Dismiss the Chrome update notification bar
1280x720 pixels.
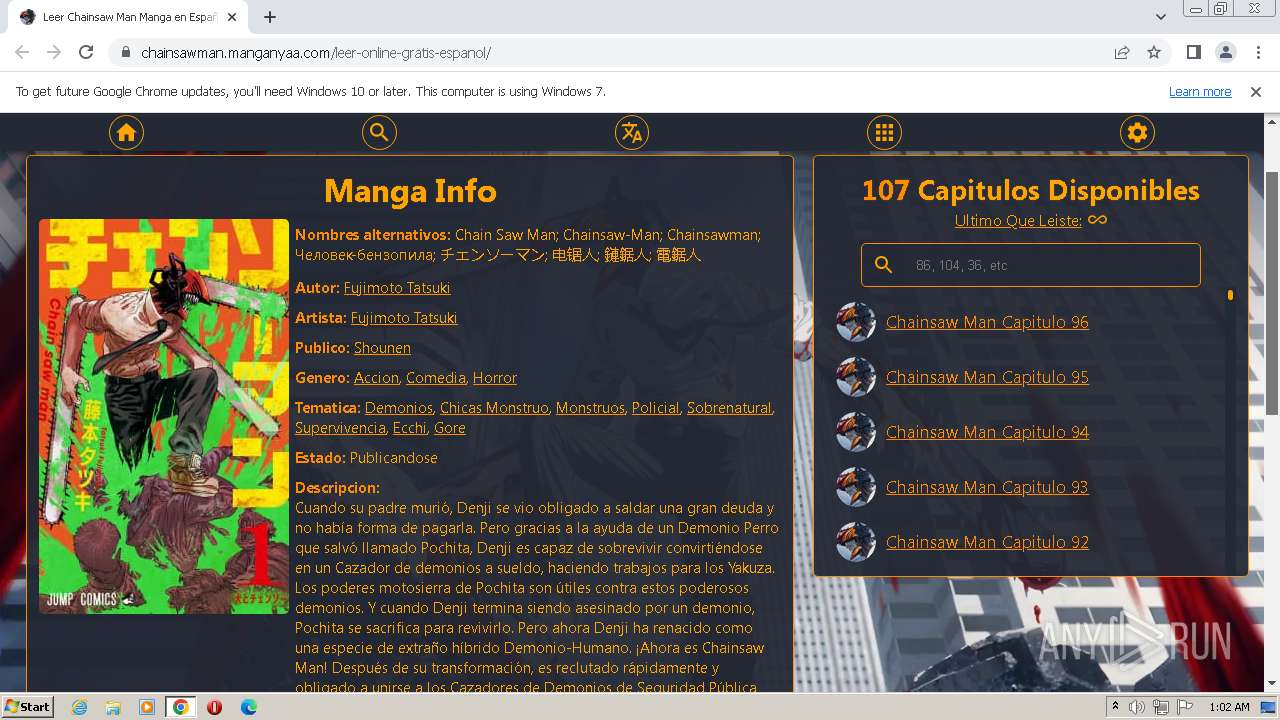point(1256,91)
